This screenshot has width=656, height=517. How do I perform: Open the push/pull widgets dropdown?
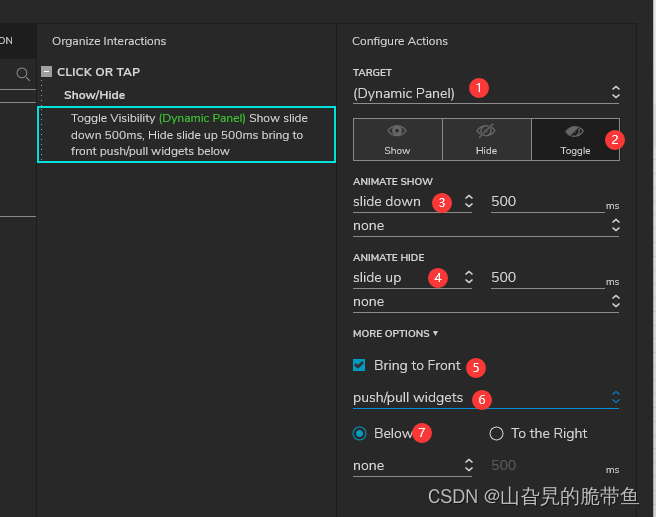[485, 397]
